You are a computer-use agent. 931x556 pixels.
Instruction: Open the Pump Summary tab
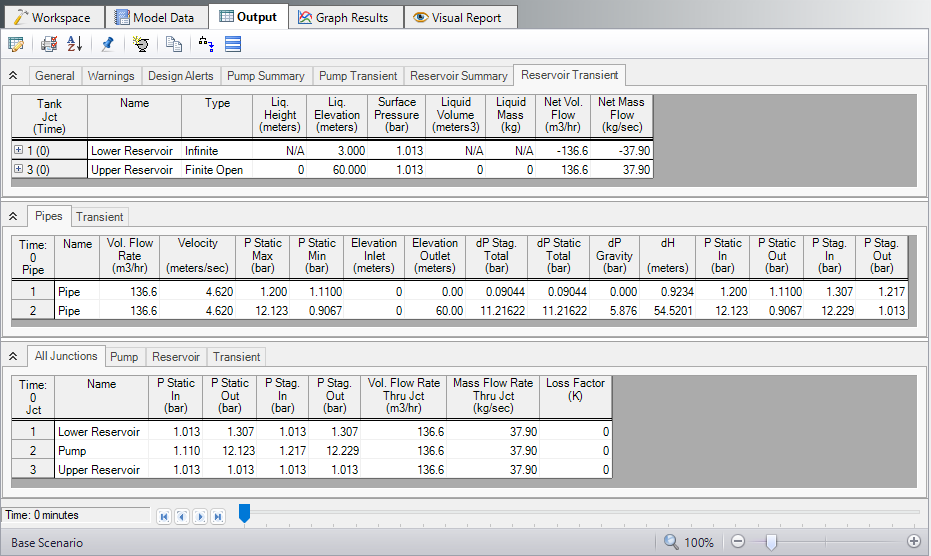pos(266,75)
